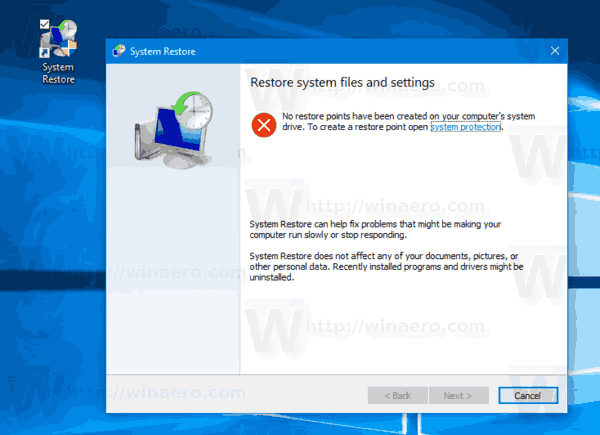Click the System Restore title bar icon

(119, 51)
